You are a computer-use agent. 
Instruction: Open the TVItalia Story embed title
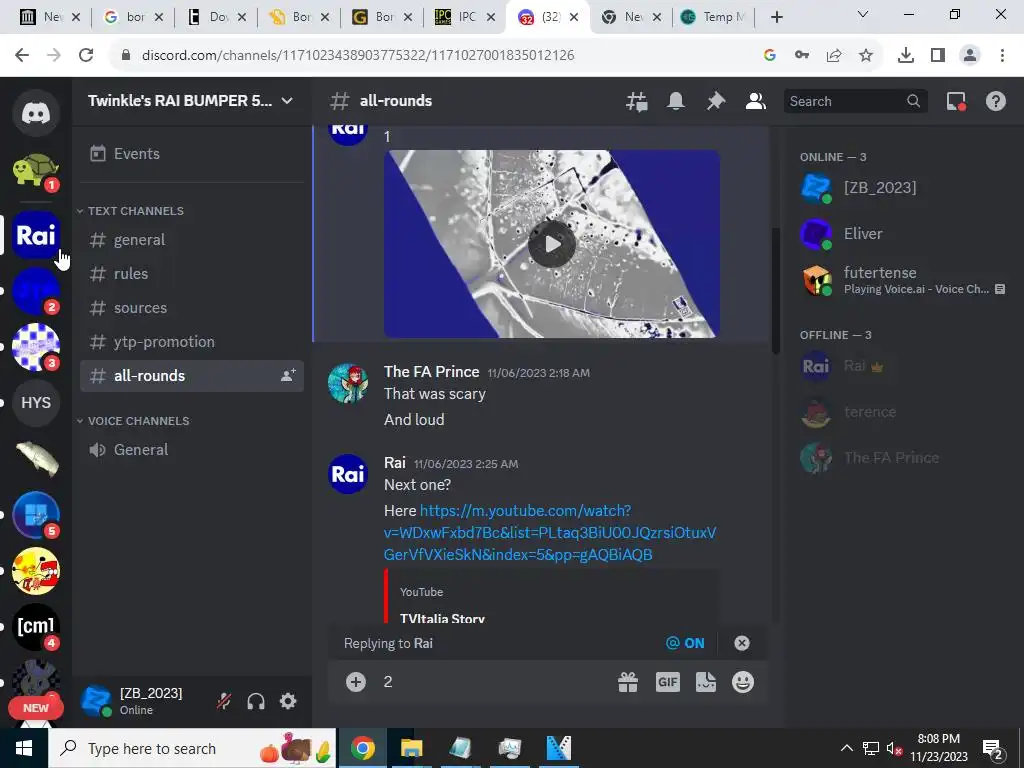coord(442,617)
